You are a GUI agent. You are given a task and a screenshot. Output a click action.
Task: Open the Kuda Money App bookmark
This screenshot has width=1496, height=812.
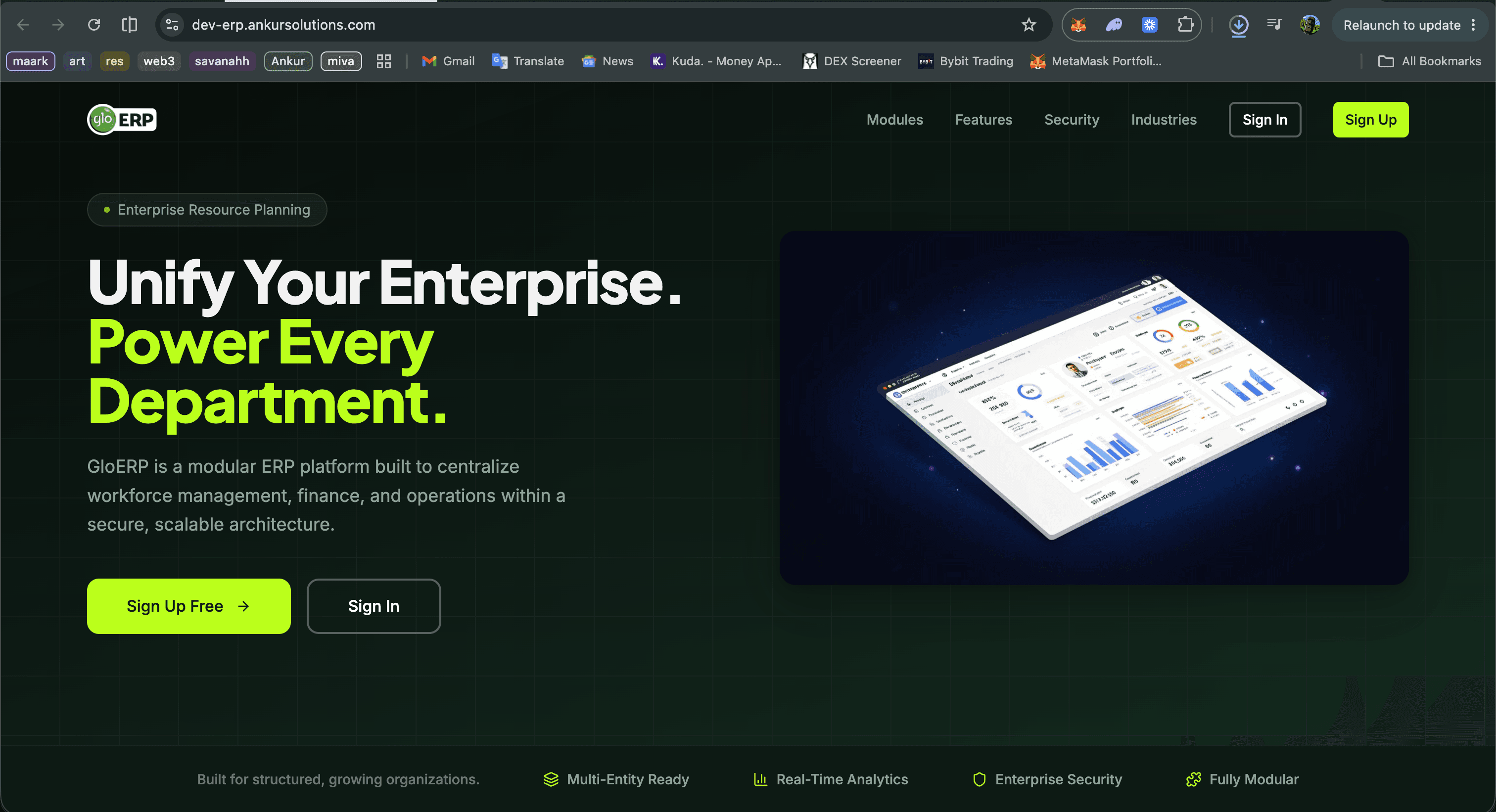coord(716,61)
